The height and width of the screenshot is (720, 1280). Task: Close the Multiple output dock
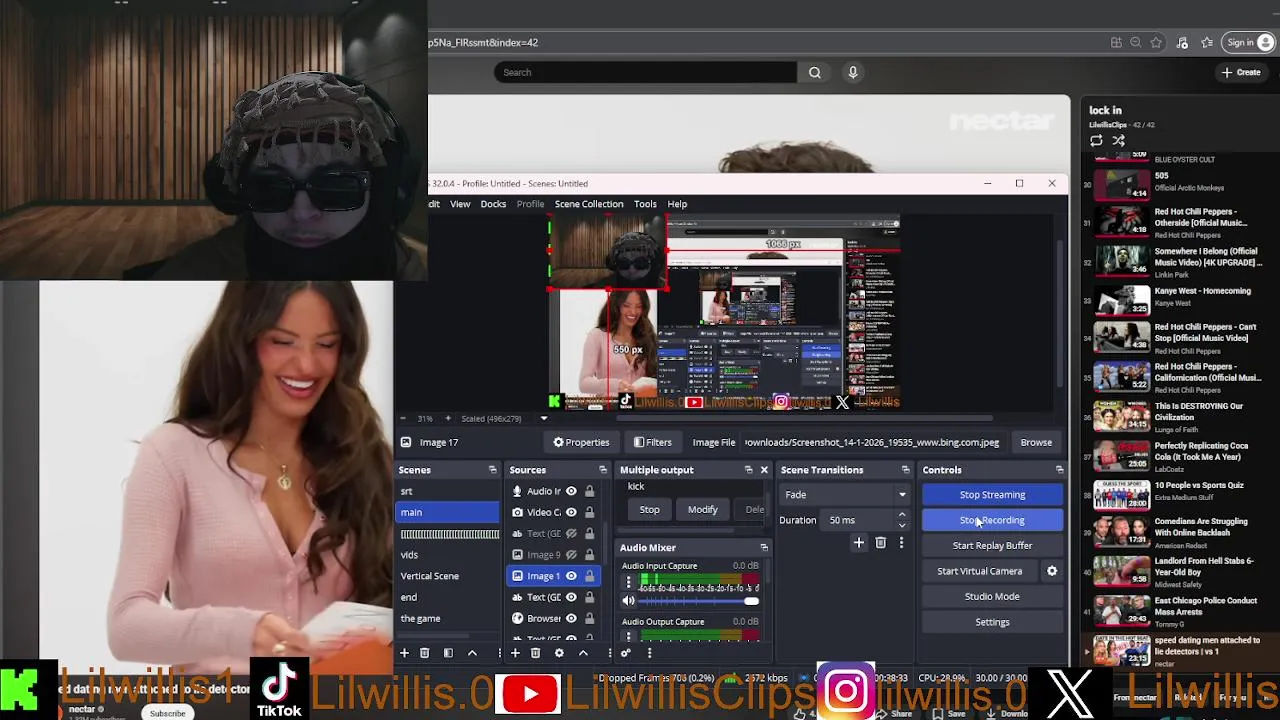(x=764, y=470)
